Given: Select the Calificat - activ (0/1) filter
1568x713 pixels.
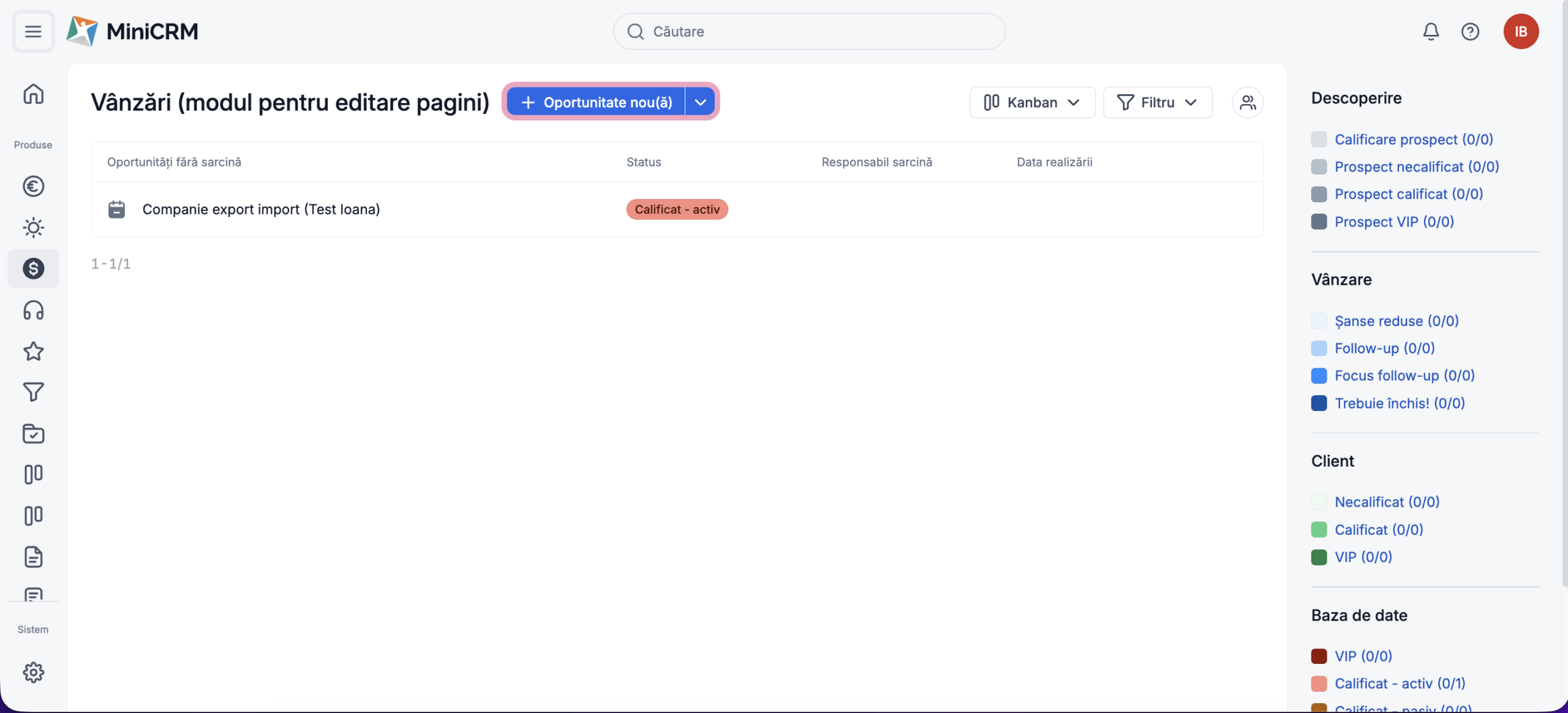Looking at the screenshot, I should tap(1400, 684).
